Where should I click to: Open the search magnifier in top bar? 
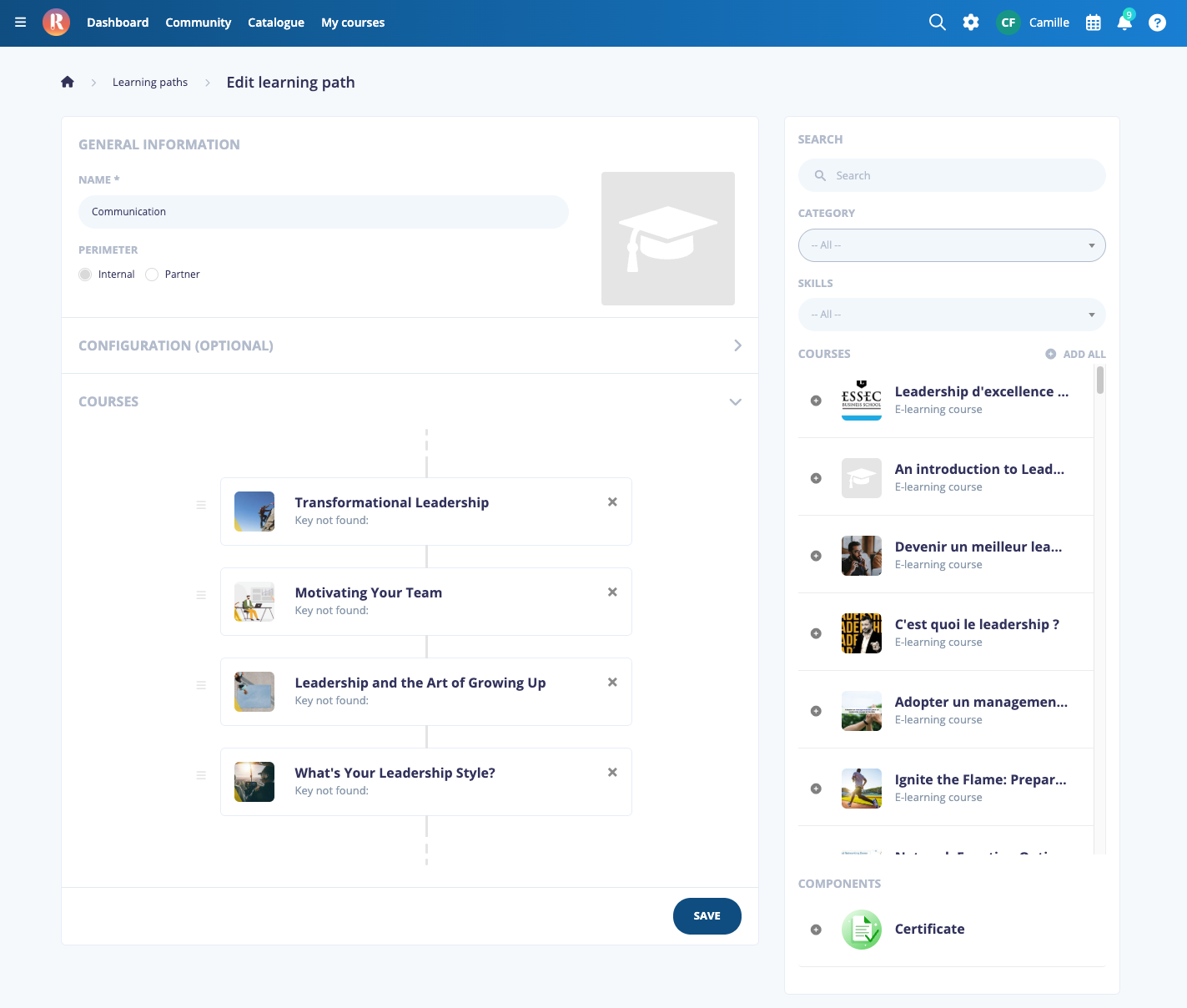tap(938, 23)
